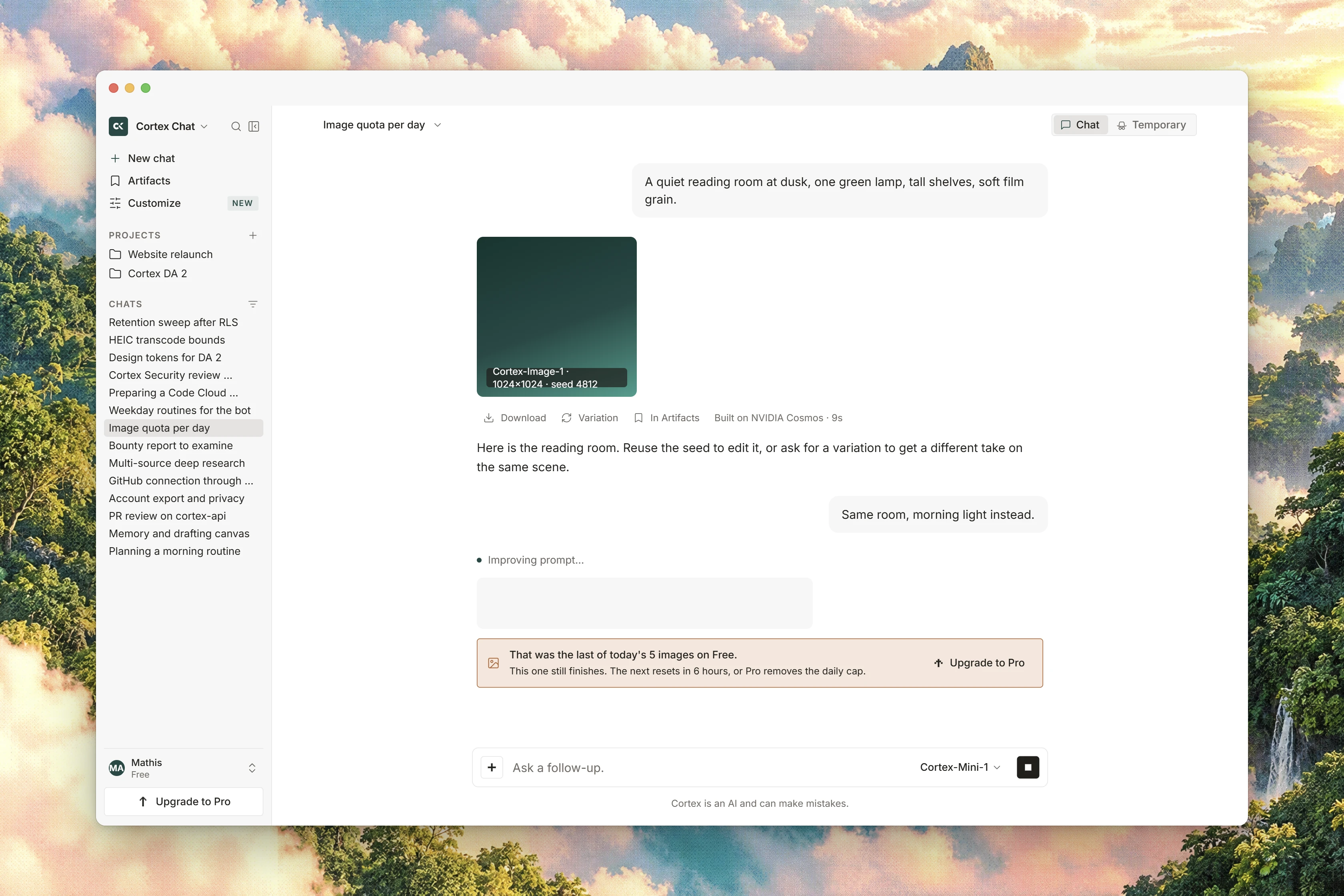Screen dimensions: 1344x896
Task: Open Memory and drafting canvas chat
Action: click(x=184, y=534)
